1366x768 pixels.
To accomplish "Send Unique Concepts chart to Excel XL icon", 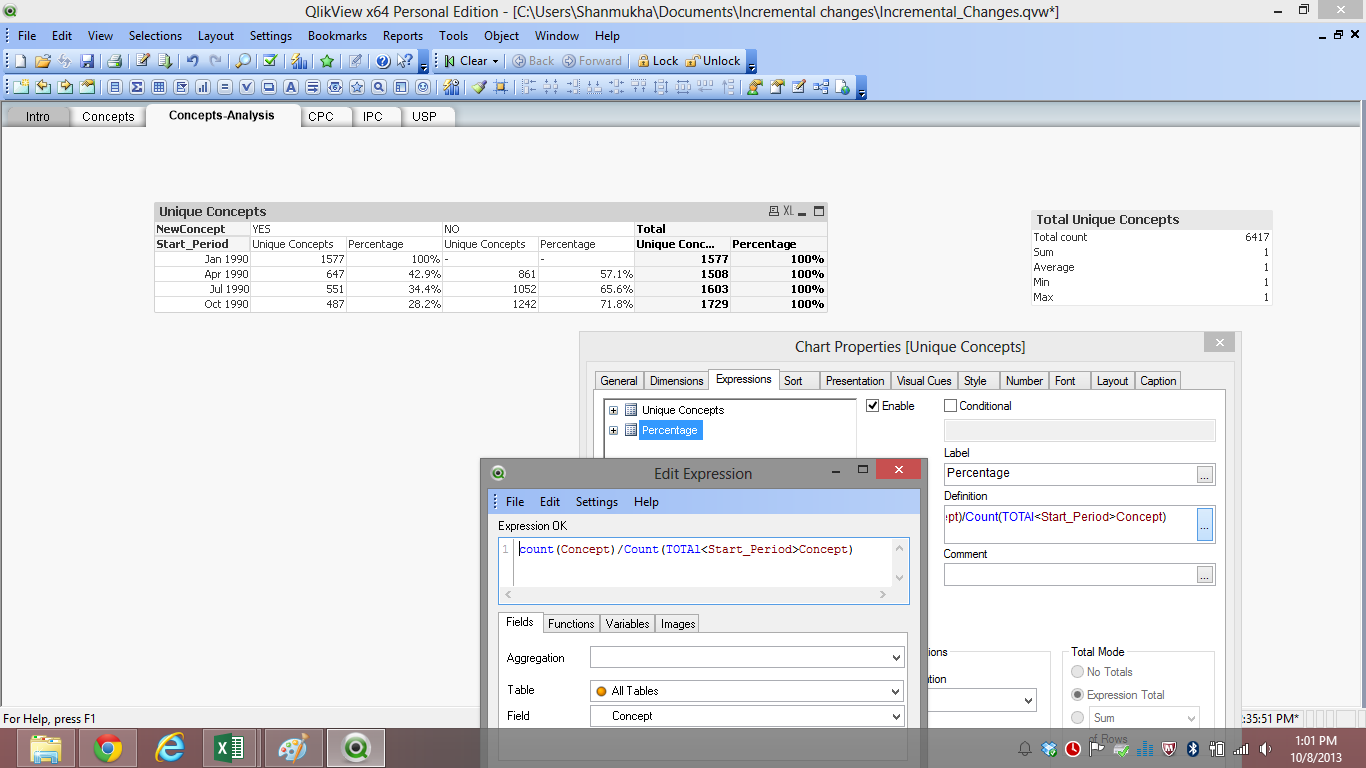I will pos(788,211).
